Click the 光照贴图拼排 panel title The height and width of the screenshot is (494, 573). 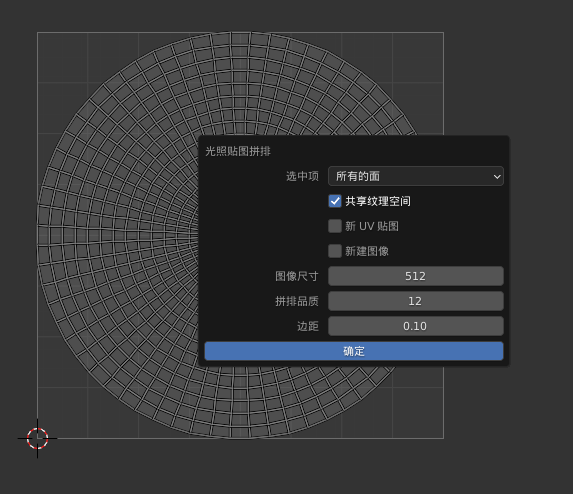point(238,151)
